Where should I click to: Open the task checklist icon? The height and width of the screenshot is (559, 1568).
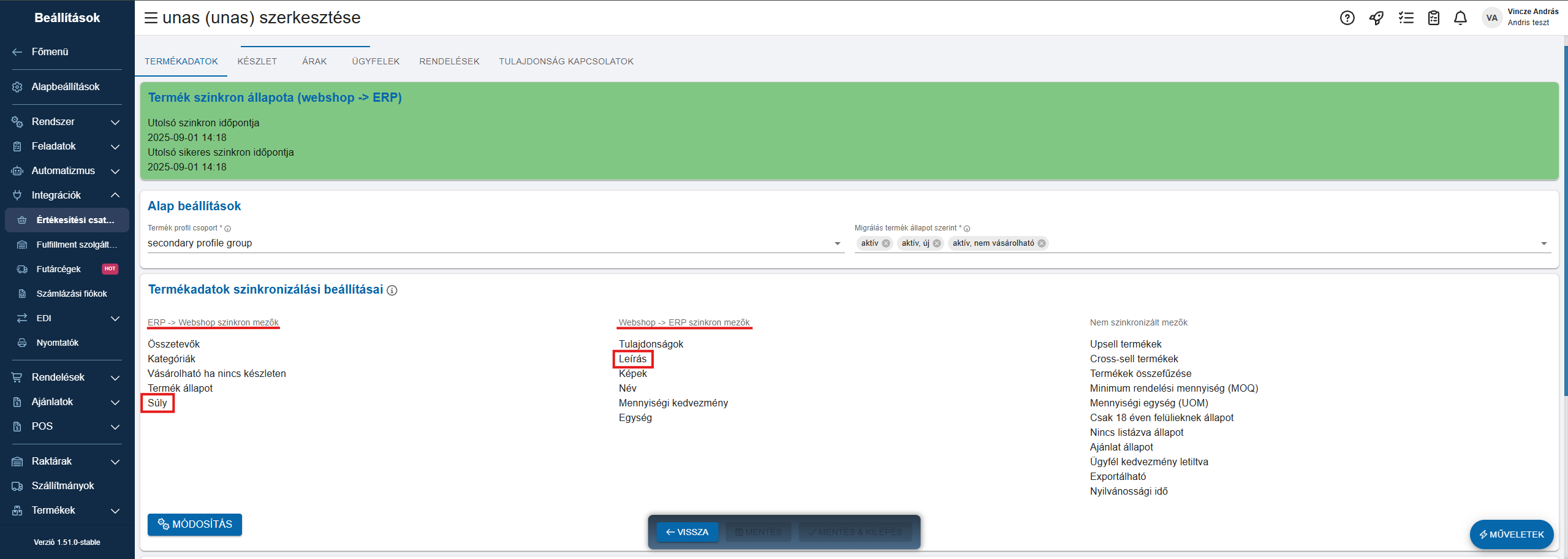(x=1406, y=18)
